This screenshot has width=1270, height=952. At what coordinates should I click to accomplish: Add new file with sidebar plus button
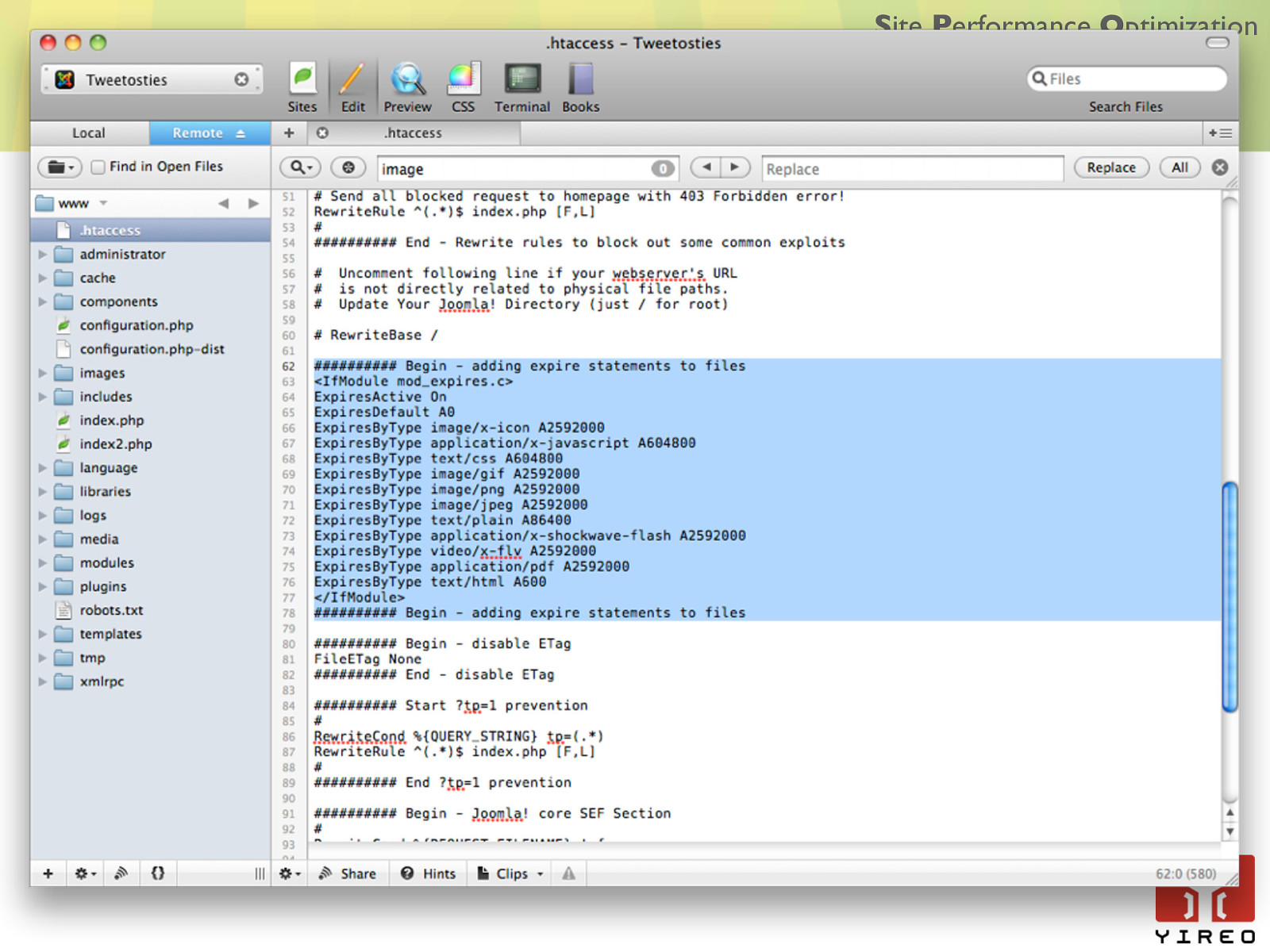coord(48,873)
